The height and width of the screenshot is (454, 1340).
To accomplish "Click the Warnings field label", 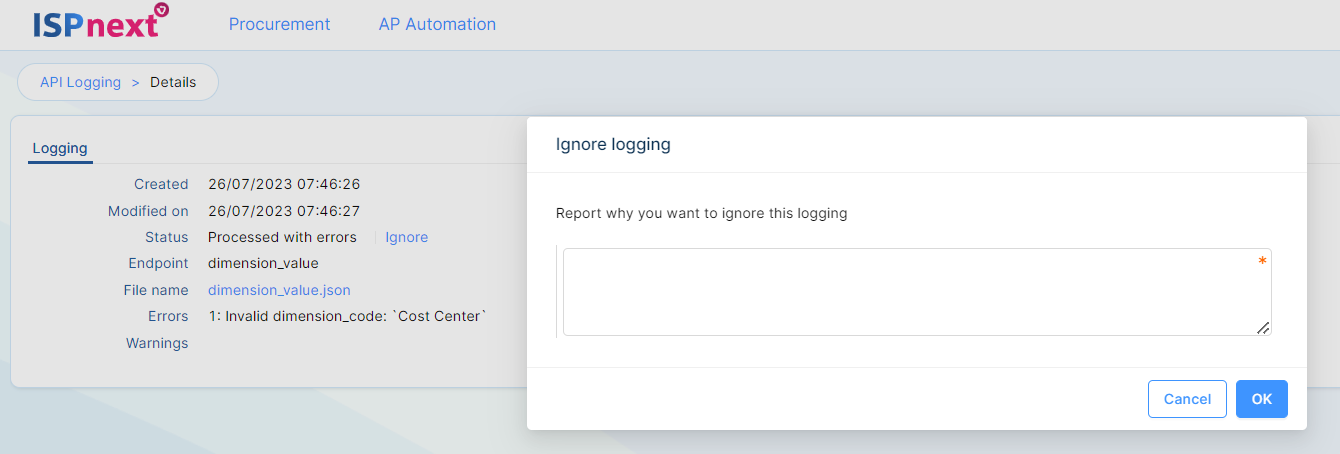I will pyautogui.click(x=157, y=343).
